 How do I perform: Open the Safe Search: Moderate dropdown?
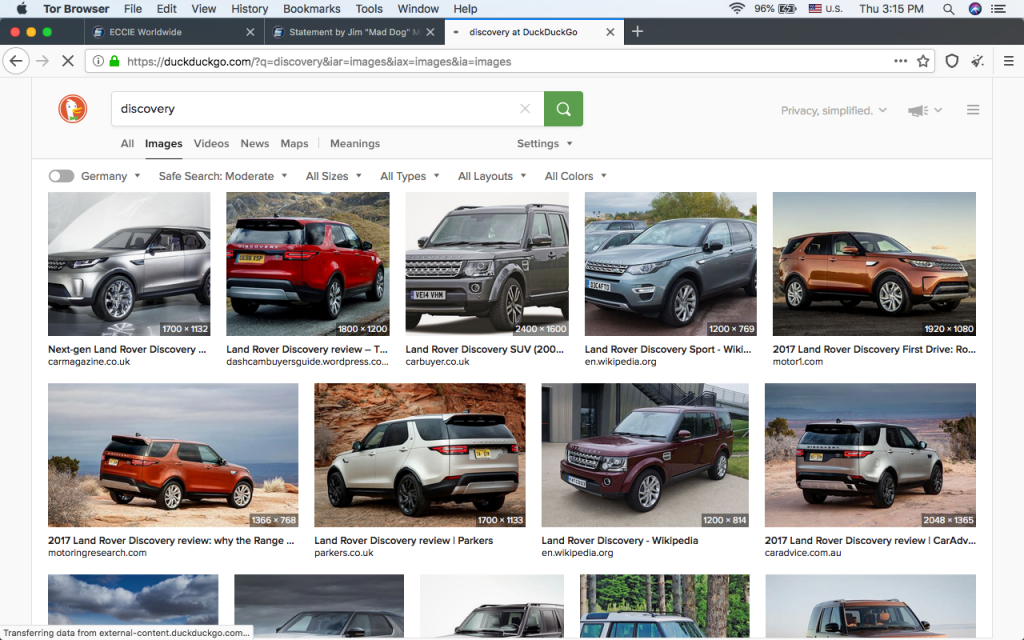(x=223, y=176)
